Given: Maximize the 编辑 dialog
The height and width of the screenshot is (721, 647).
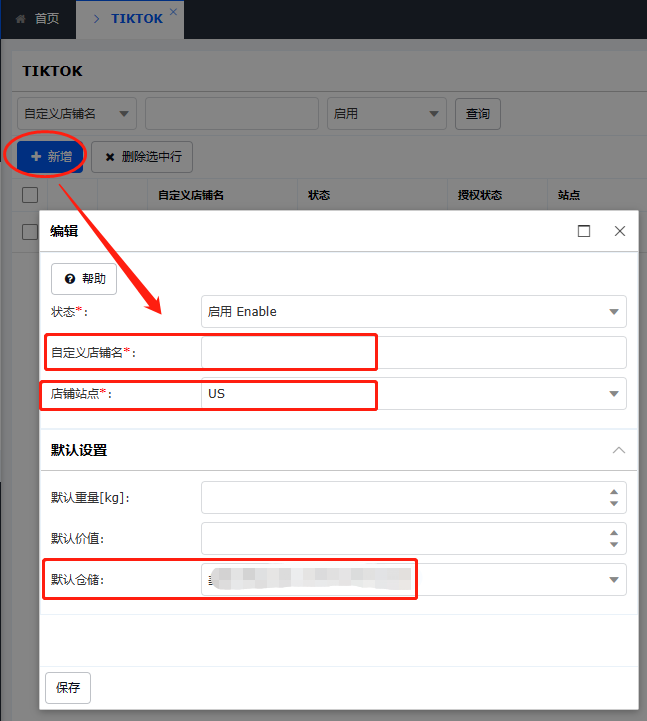Looking at the screenshot, I should 584,231.
